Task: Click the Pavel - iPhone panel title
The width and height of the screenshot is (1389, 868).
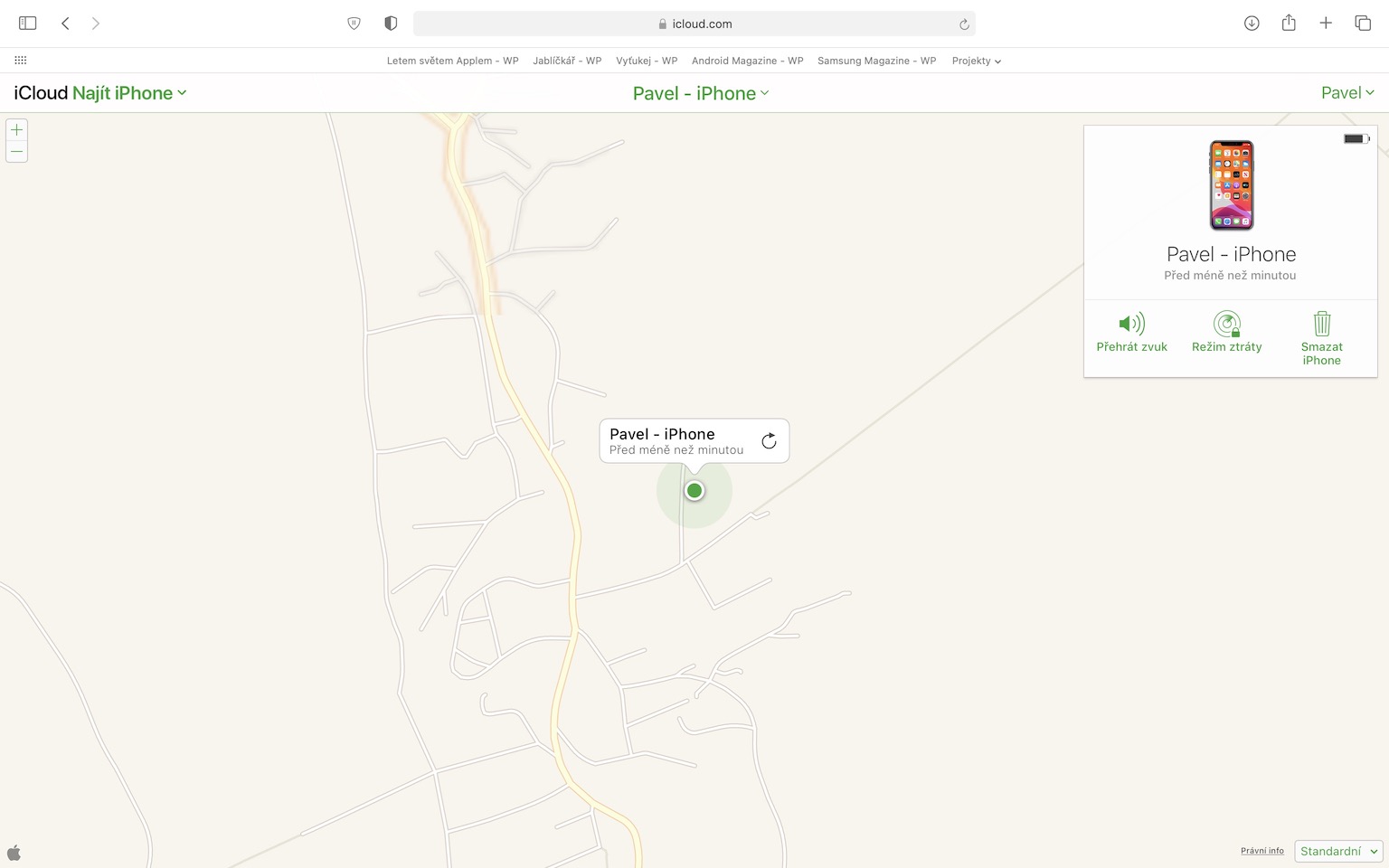Action: click(1231, 254)
